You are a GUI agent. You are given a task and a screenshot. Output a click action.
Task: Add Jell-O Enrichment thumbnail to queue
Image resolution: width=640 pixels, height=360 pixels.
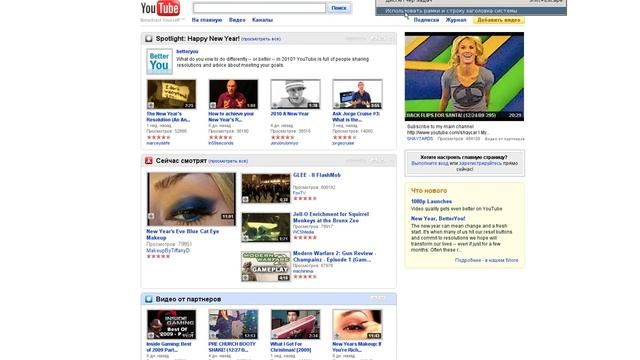point(245,238)
